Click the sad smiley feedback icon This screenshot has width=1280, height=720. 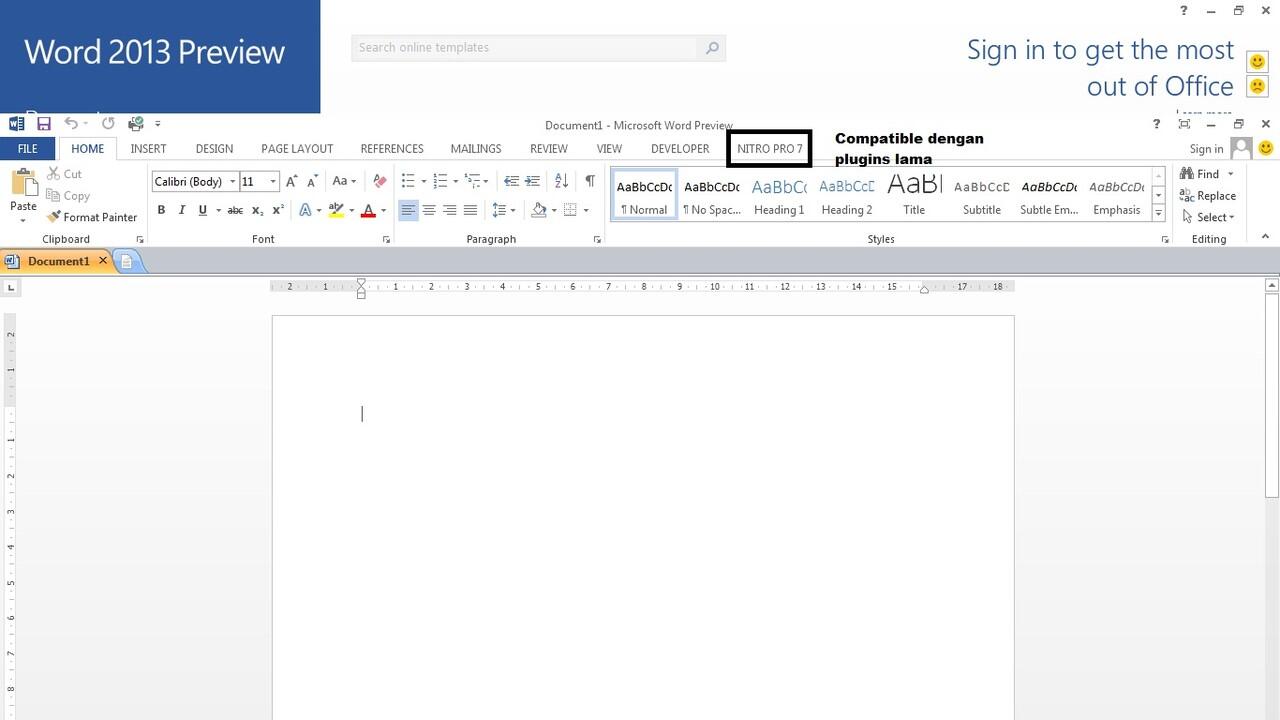tap(1258, 86)
